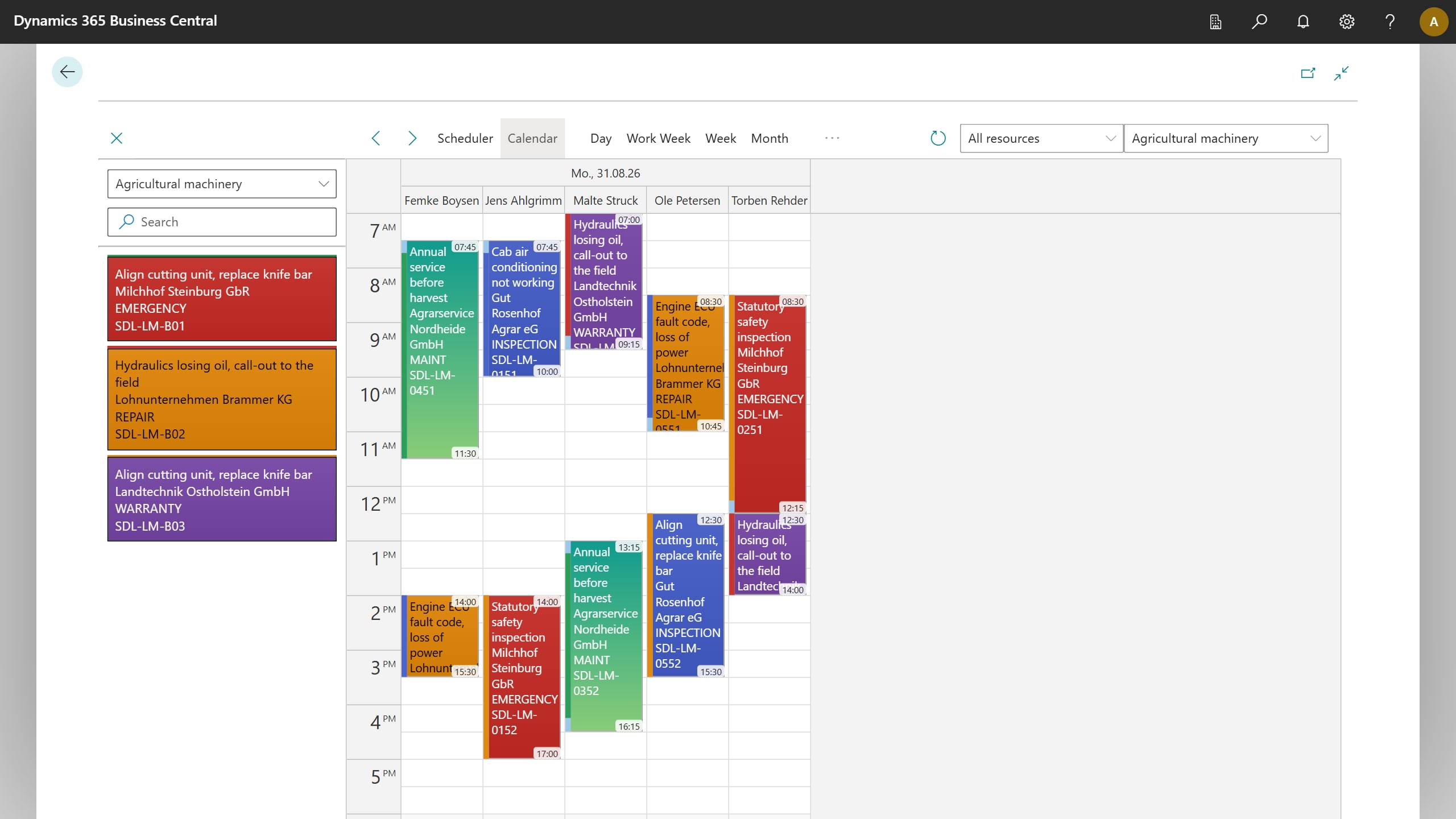Open the more options ellipsis
The image size is (1456, 819).
coord(832,138)
